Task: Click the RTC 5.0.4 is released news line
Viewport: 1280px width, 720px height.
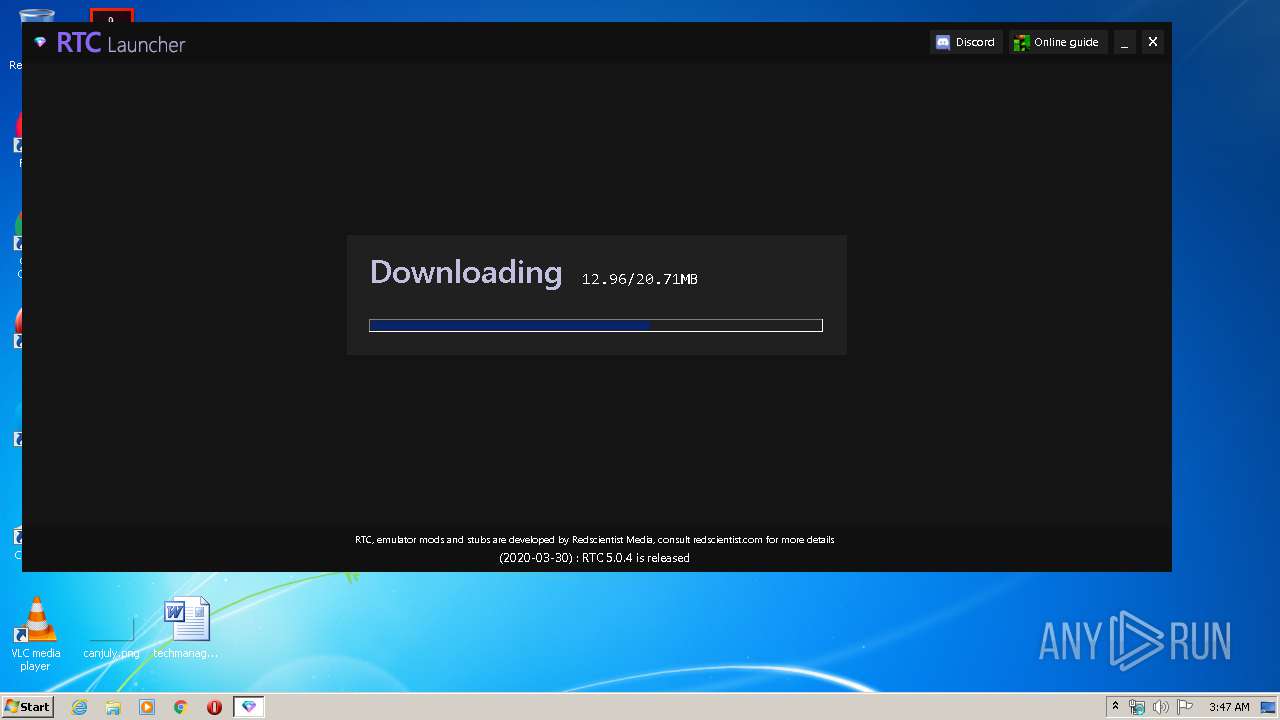Action: tap(594, 558)
